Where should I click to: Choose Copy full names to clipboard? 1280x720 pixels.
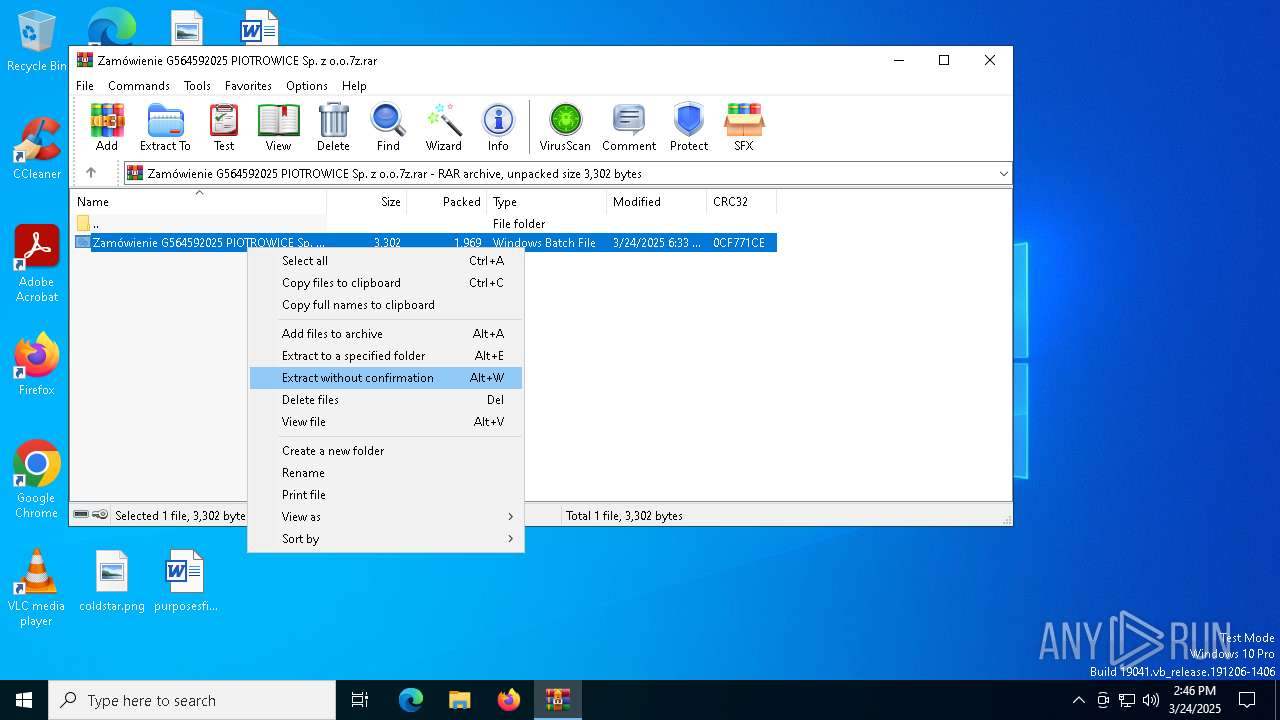(386, 305)
